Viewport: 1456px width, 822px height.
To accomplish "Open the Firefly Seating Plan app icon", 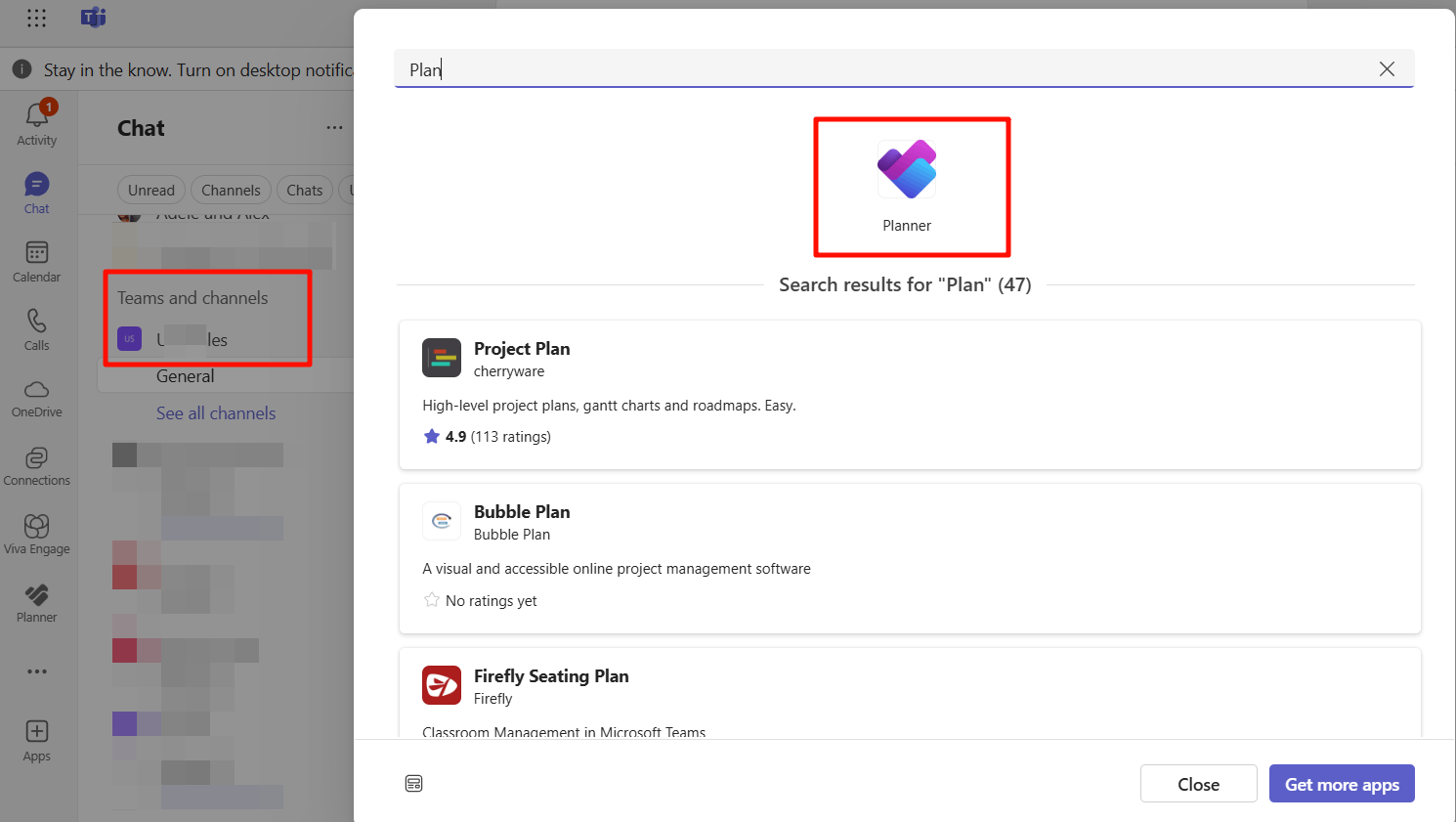I will (x=442, y=685).
